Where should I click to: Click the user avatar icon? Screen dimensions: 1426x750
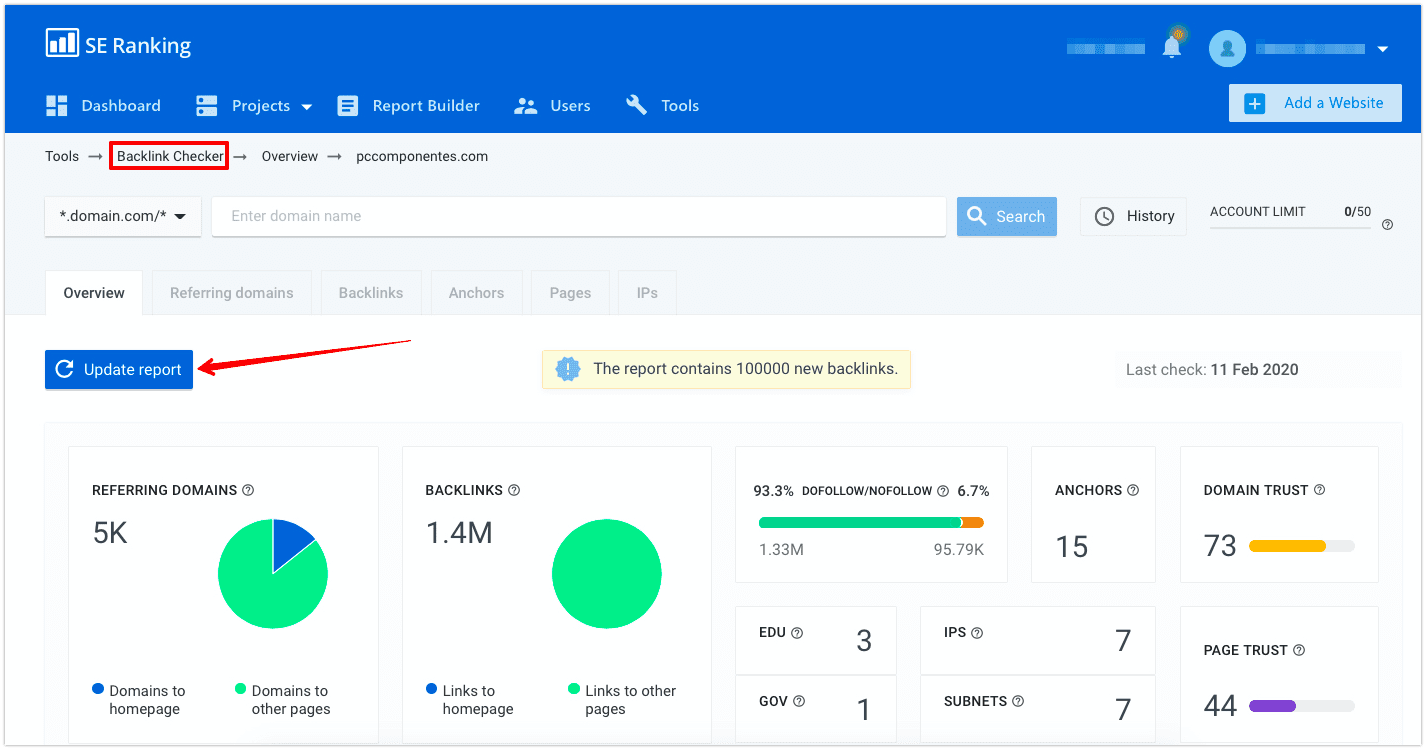[1227, 48]
